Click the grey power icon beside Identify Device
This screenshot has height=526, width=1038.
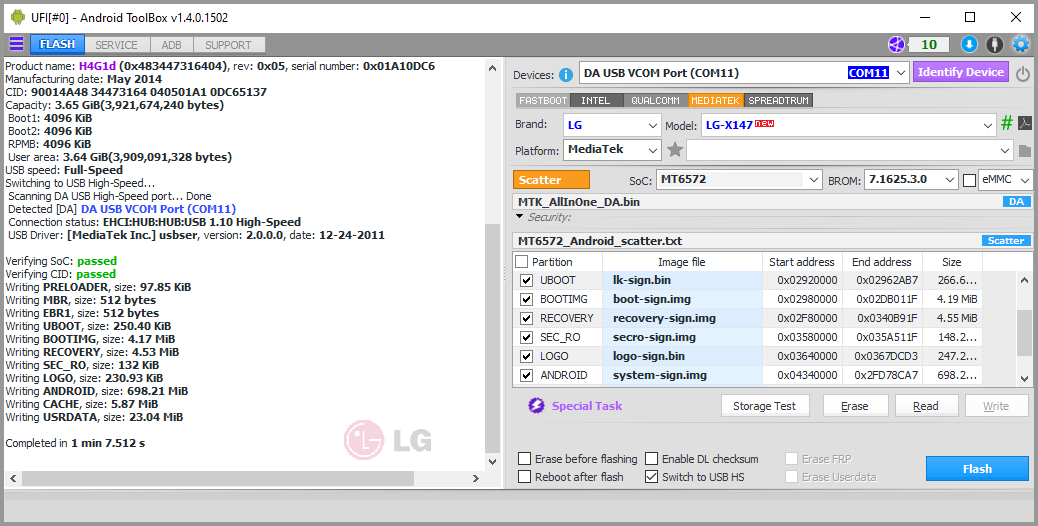point(1023,73)
